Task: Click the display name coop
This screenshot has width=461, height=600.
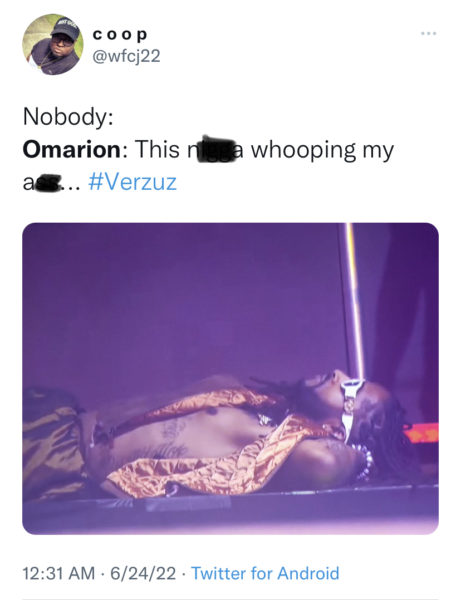Action: click(120, 35)
